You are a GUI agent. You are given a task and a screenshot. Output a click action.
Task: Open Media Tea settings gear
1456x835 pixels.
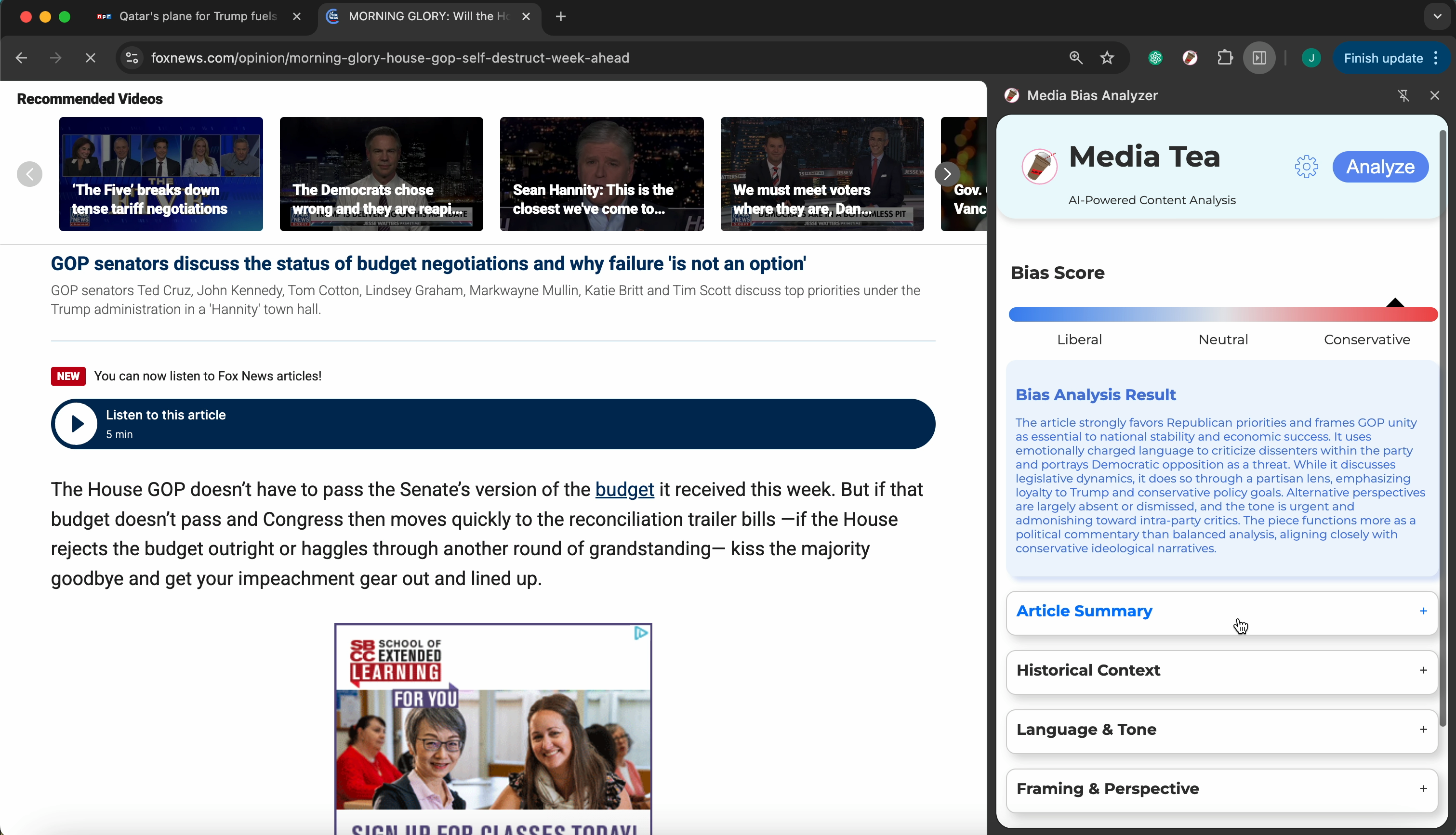(x=1306, y=167)
